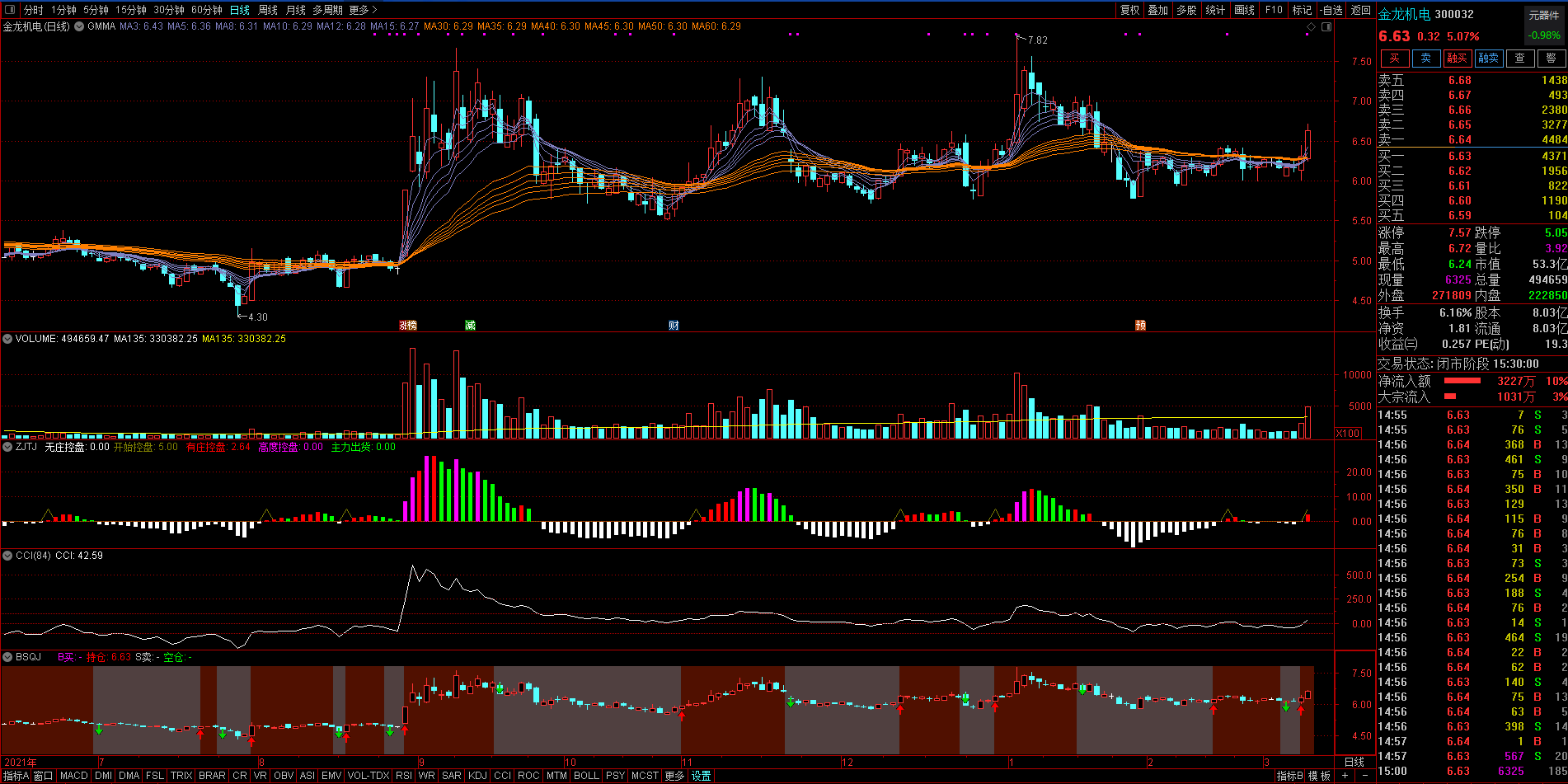Screen dimensions: 1568x784
Task: Switch to the 周线 weekly period tab
Action: click(x=268, y=10)
